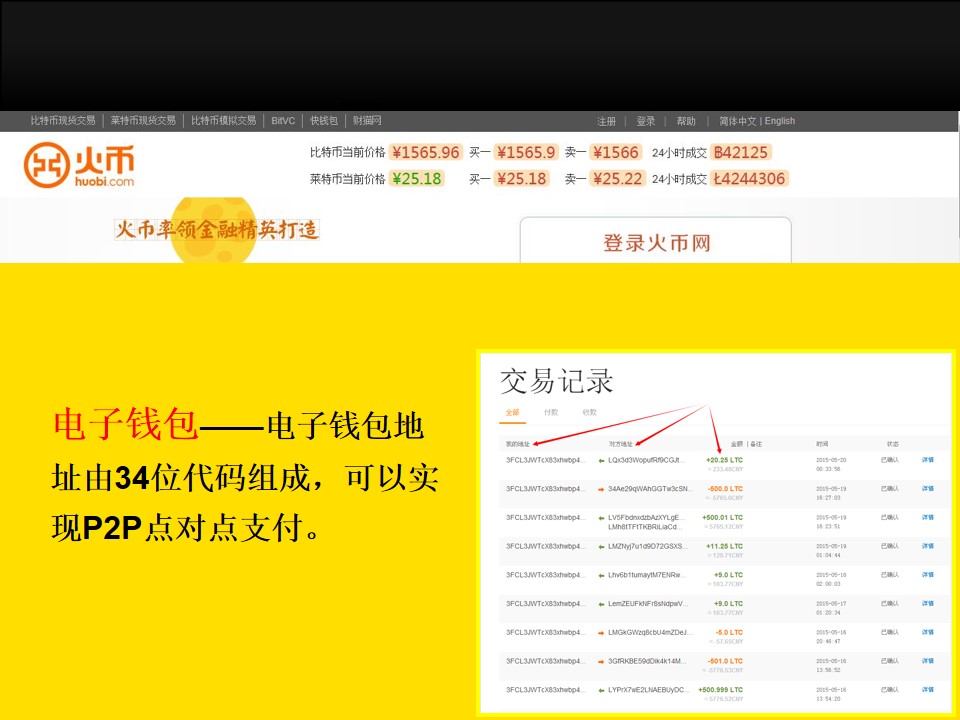The height and width of the screenshot is (720, 960).
Task: Click the 金额 column header
Action: tap(737, 444)
